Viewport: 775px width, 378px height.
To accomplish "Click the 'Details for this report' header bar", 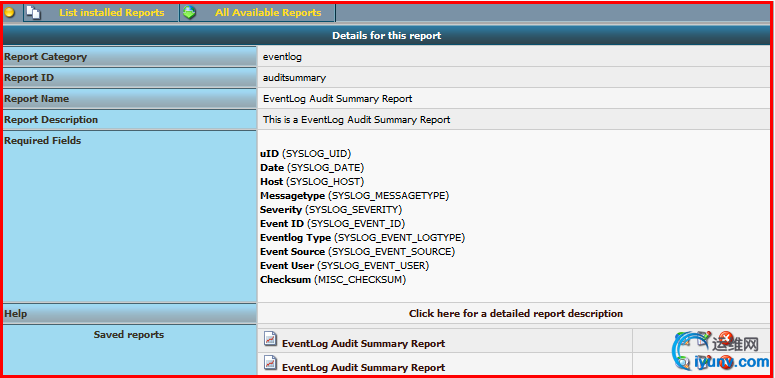I will coord(387,36).
